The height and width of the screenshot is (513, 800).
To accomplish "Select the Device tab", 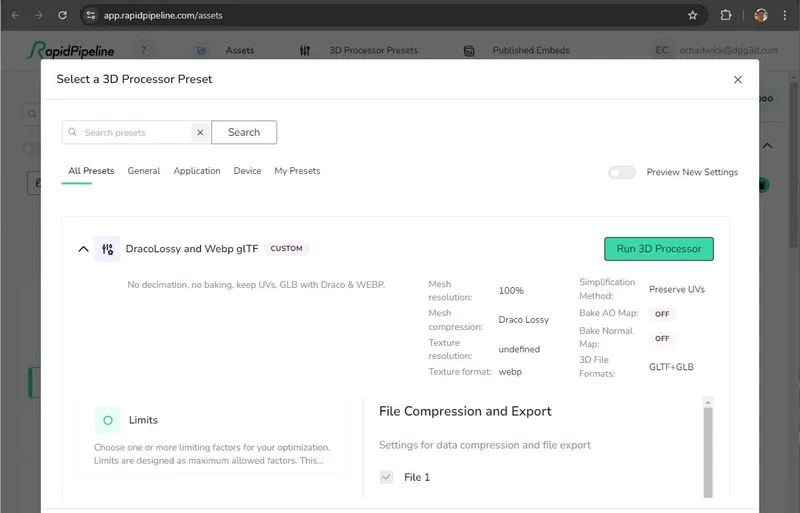I will click(x=247, y=171).
